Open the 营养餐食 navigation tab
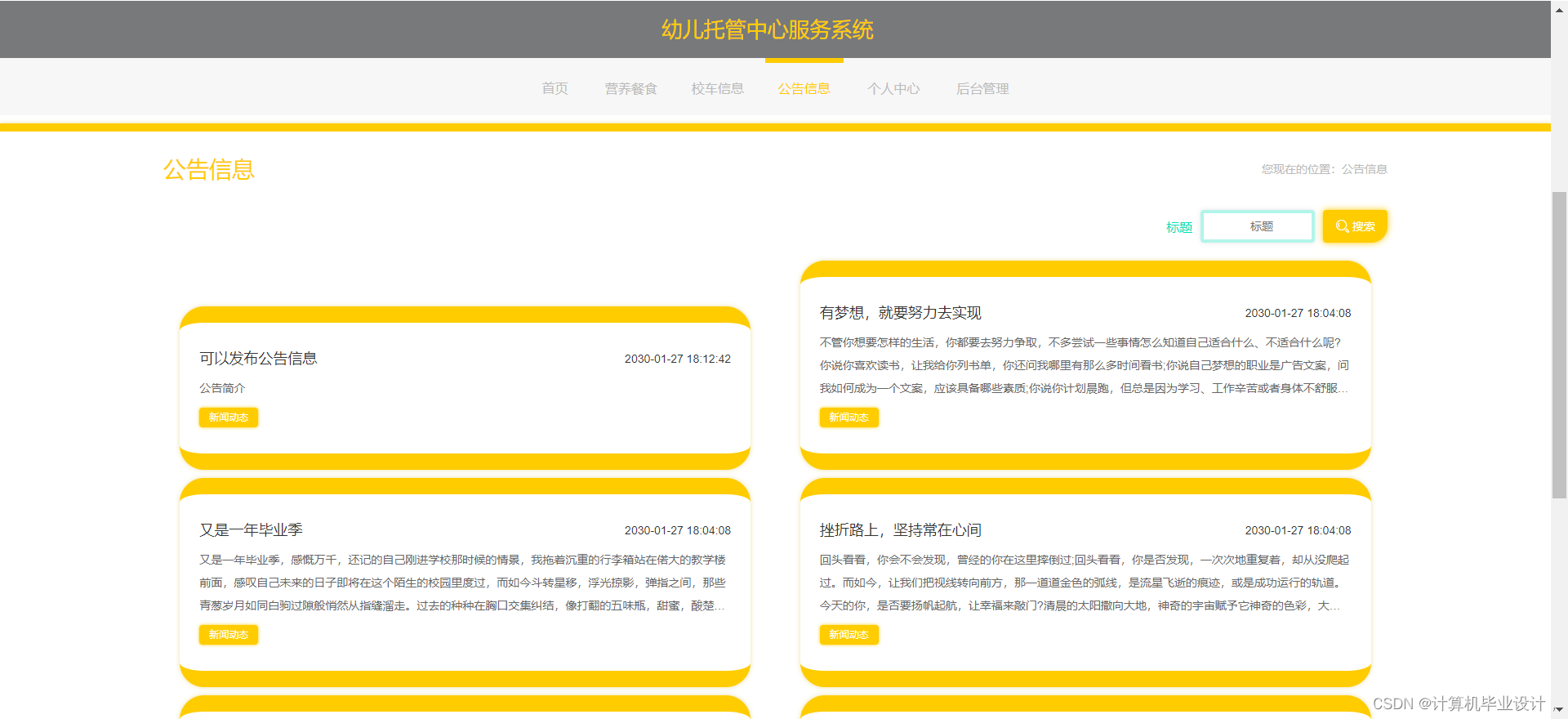This screenshot has height=719, width=1568. 630,88
